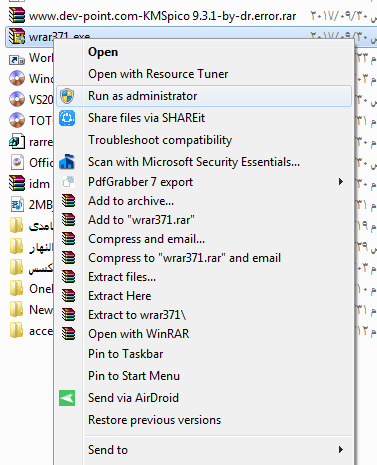Choose Send via AirDroid

[204, 398]
